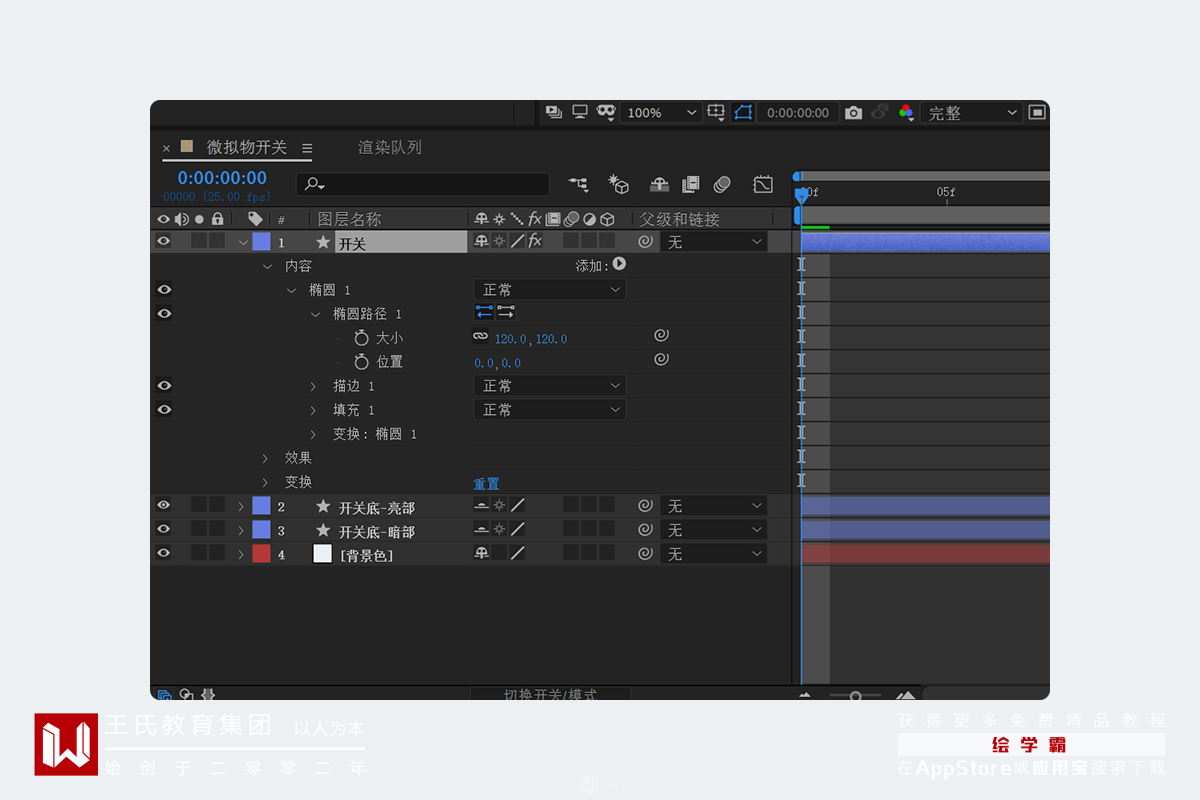
Task: Click the primary viewer monitor icon
Action: pyautogui.click(x=580, y=112)
